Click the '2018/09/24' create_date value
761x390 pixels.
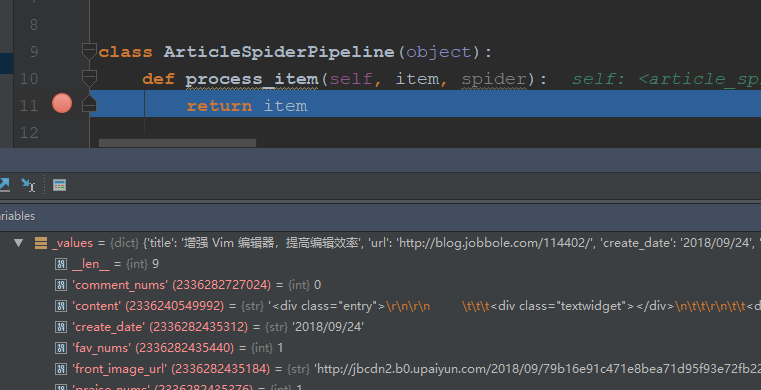[328, 327]
